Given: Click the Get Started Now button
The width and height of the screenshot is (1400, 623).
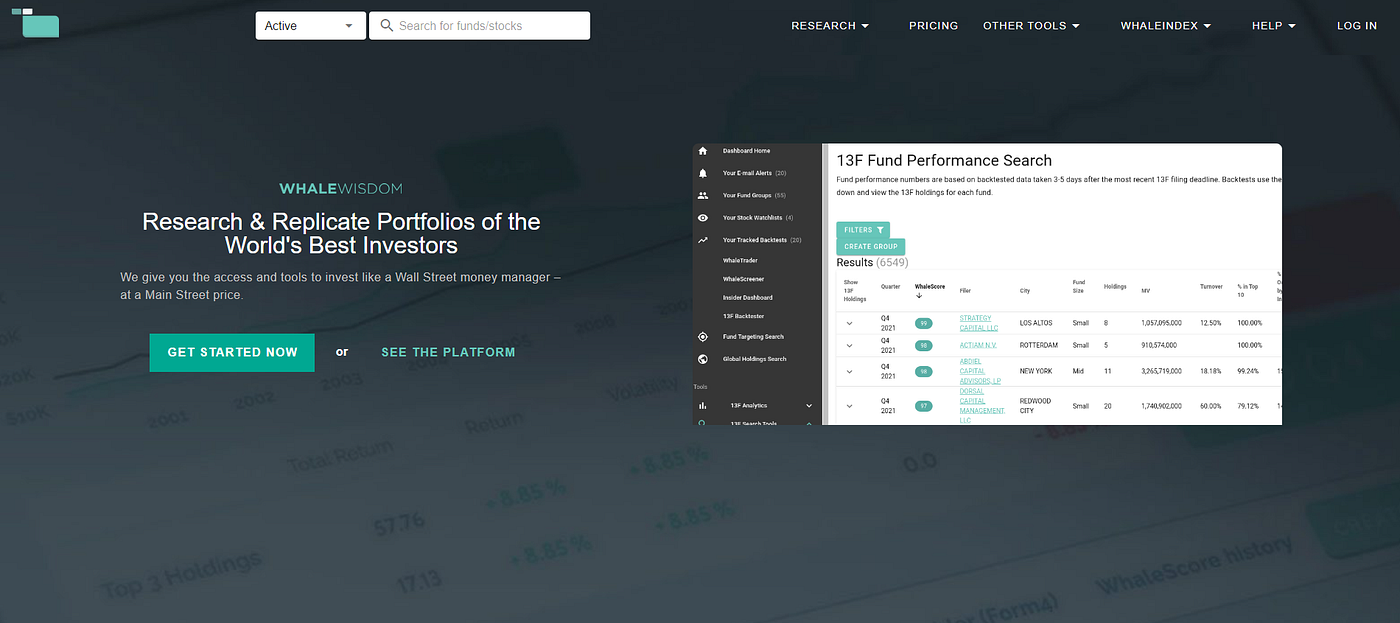Looking at the screenshot, I should point(232,352).
